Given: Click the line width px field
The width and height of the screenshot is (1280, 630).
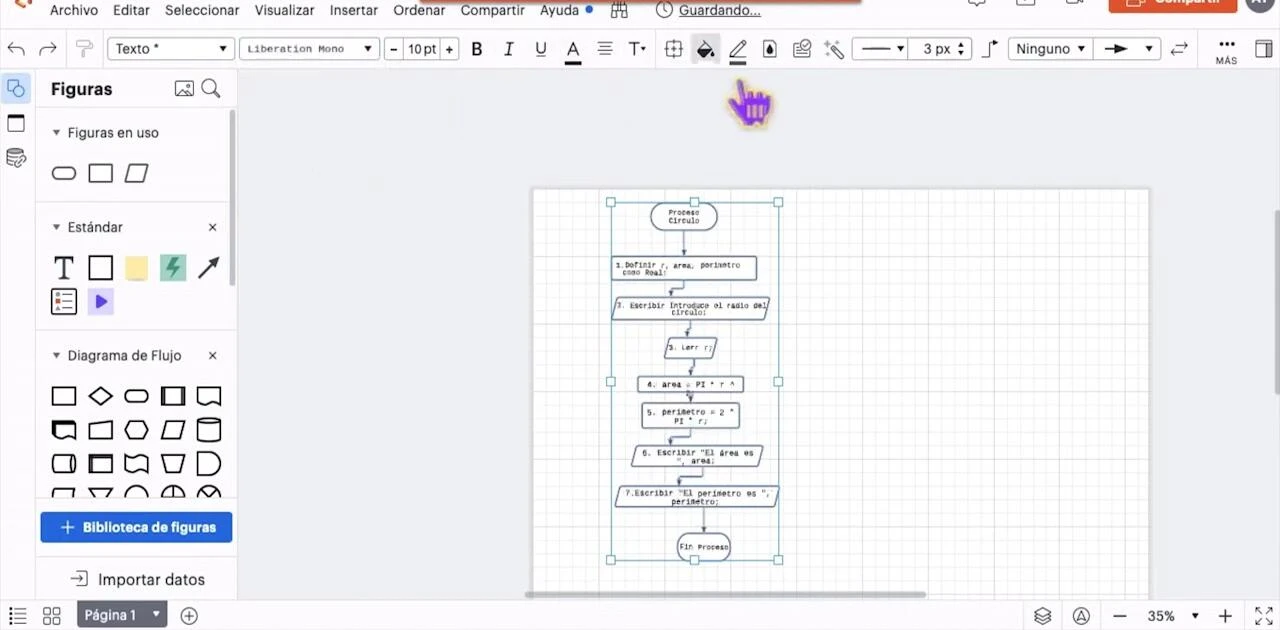Looking at the screenshot, I should (x=939, y=49).
